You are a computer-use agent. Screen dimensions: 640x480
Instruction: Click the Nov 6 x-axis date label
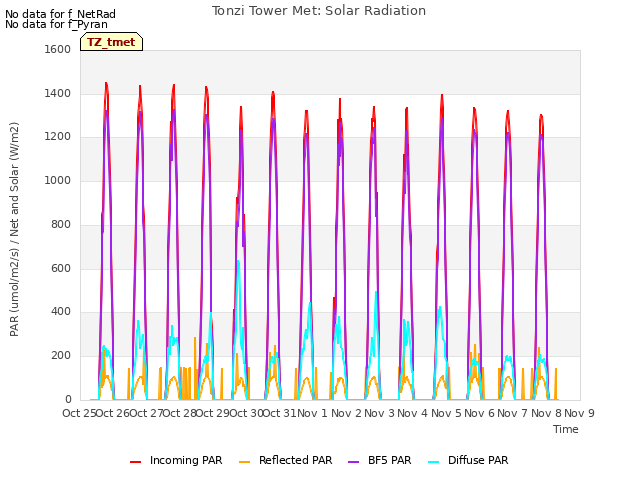[480, 413]
